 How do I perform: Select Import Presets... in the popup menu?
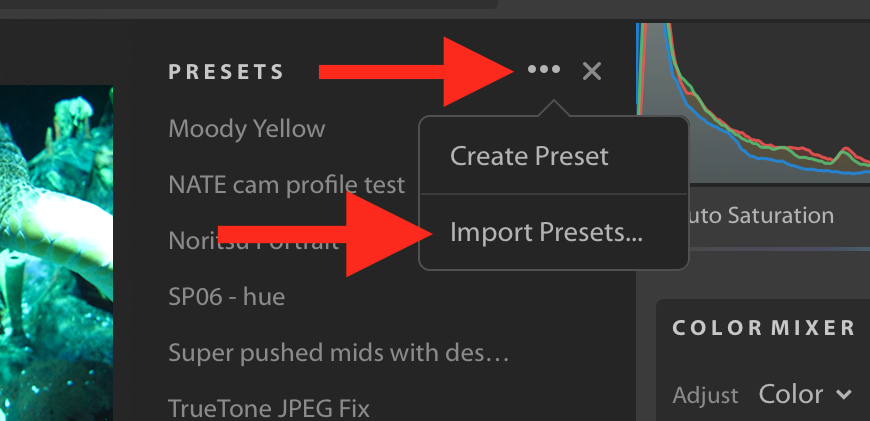pos(546,233)
